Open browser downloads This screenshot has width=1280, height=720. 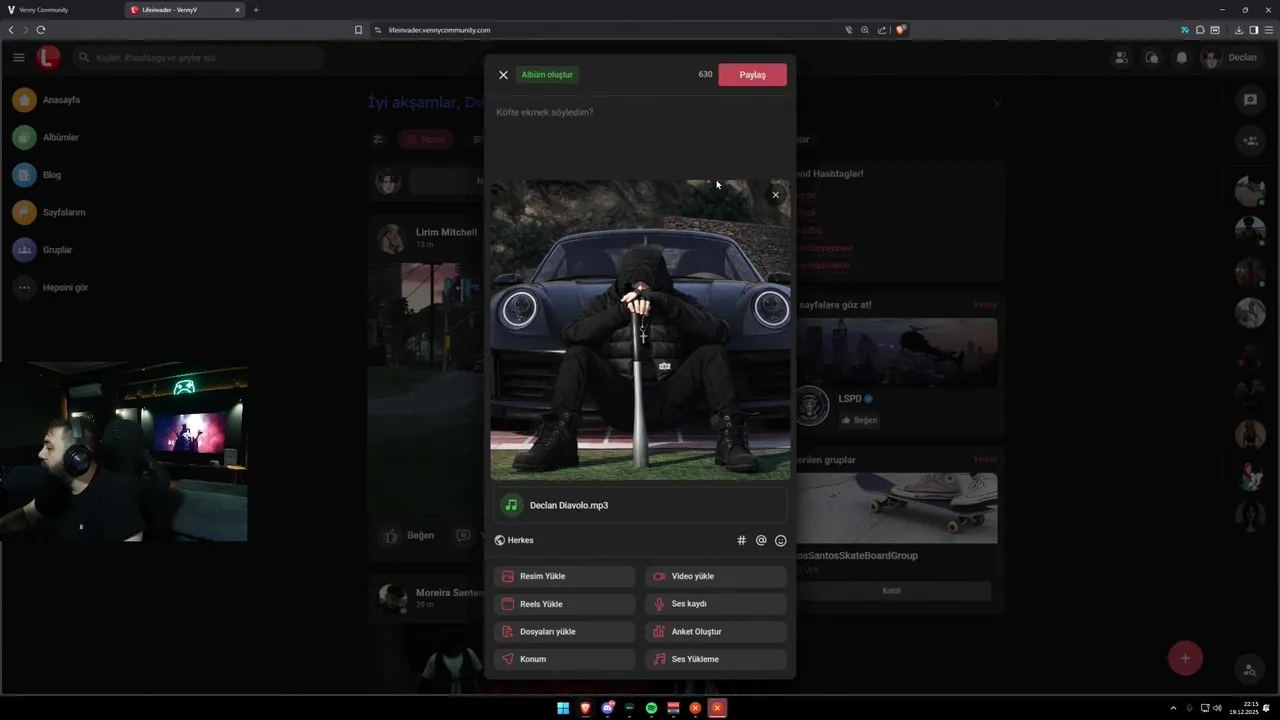tap(1239, 30)
